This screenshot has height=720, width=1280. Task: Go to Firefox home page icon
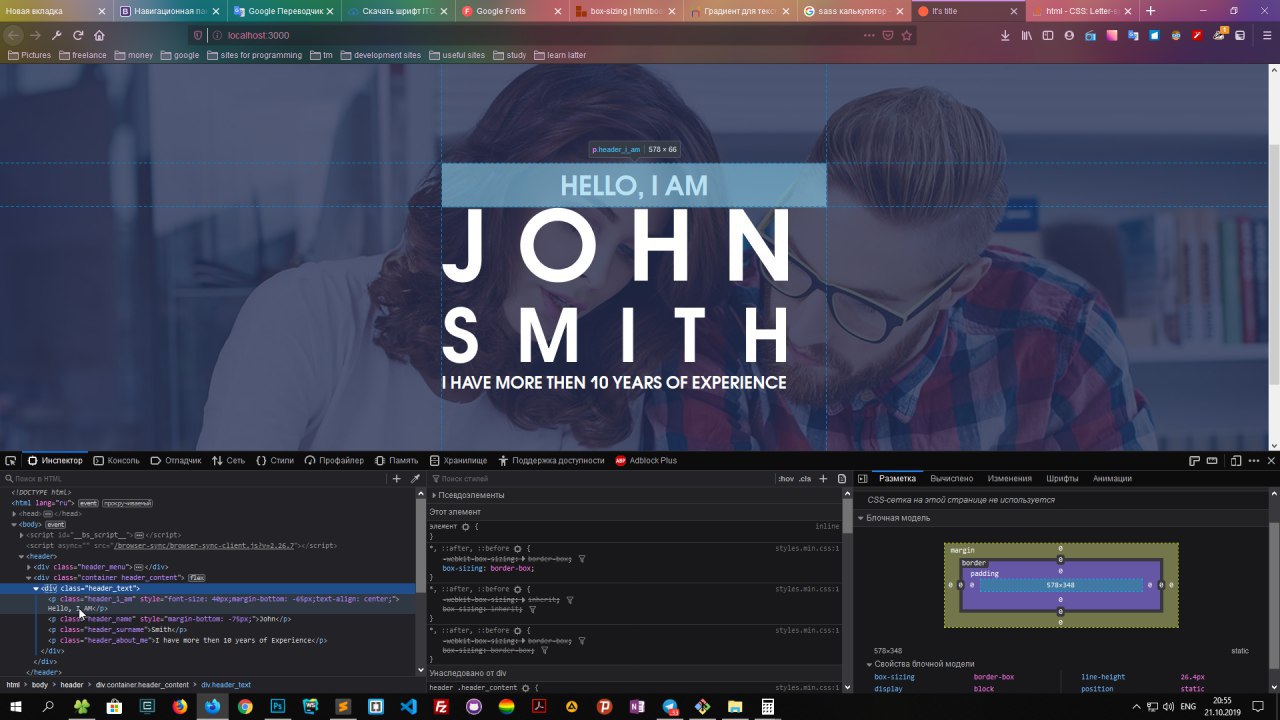tap(99, 35)
